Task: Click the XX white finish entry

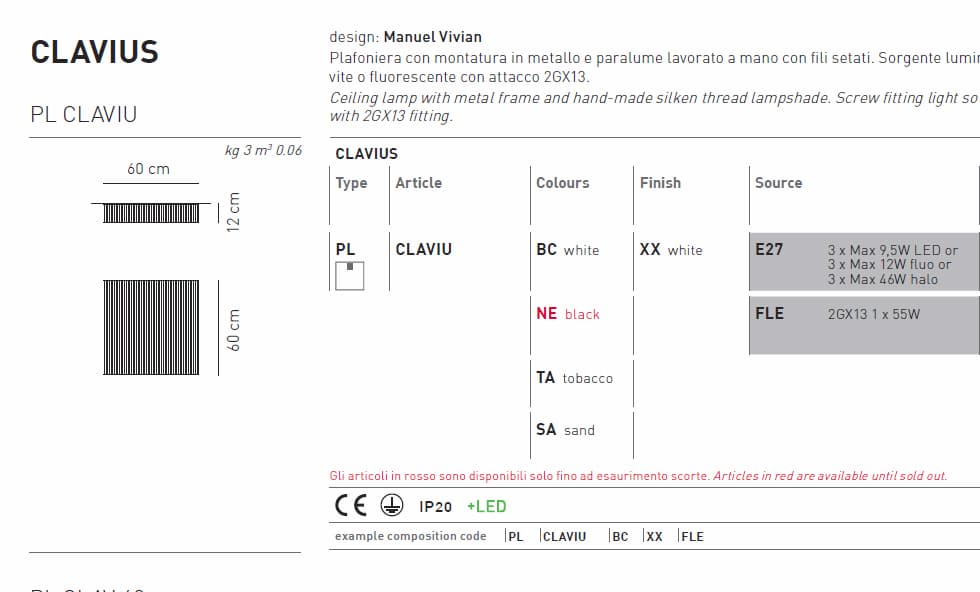Action: point(671,250)
